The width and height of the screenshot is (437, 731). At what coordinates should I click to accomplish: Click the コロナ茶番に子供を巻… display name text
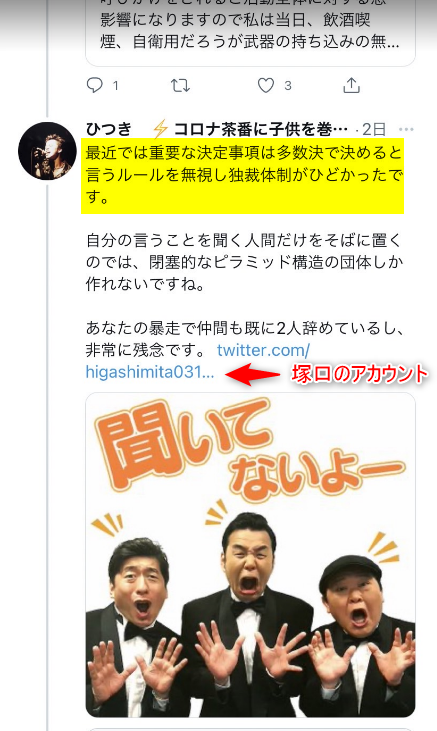point(261,129)
